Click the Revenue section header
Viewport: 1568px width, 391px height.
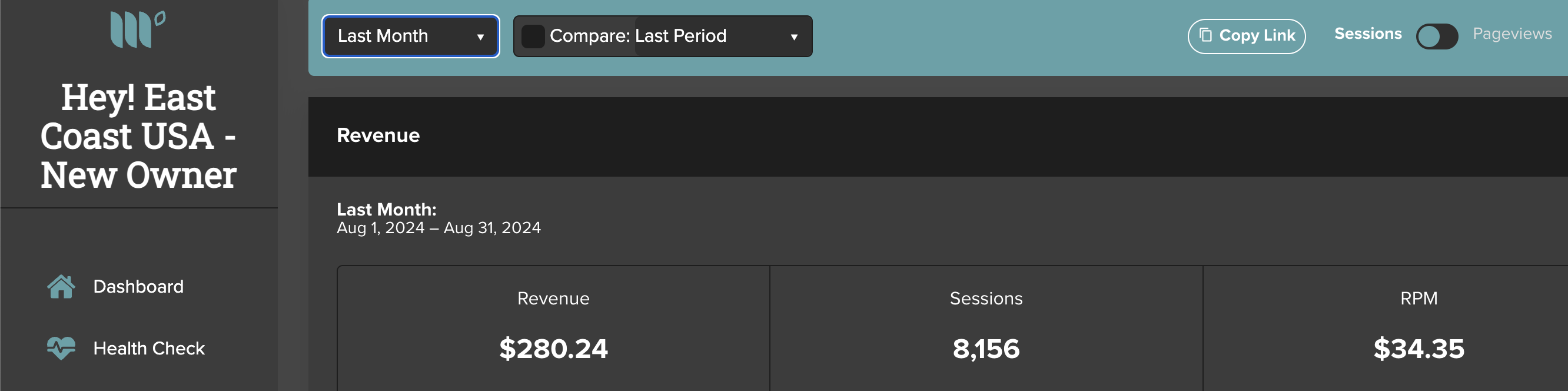378,135
